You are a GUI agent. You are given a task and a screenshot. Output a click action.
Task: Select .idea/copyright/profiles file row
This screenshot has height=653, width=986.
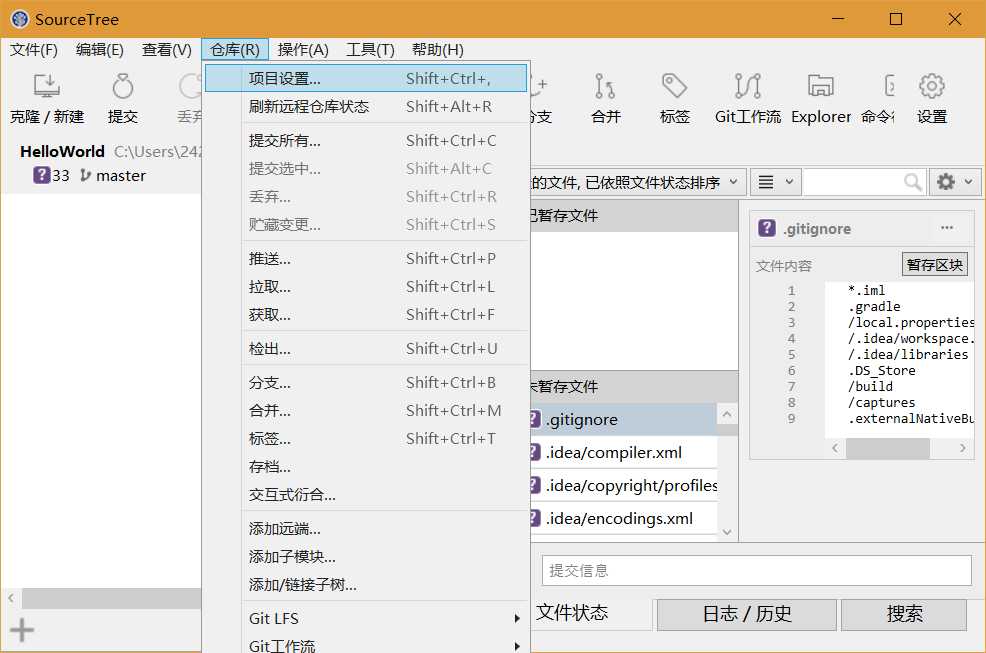point(623,486)
